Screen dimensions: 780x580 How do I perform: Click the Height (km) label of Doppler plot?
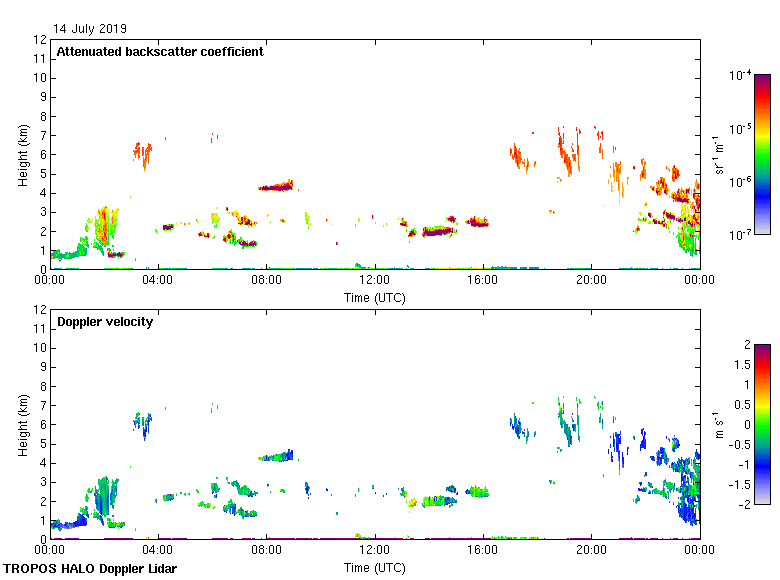pyautogui.click(x=22, y=424)
